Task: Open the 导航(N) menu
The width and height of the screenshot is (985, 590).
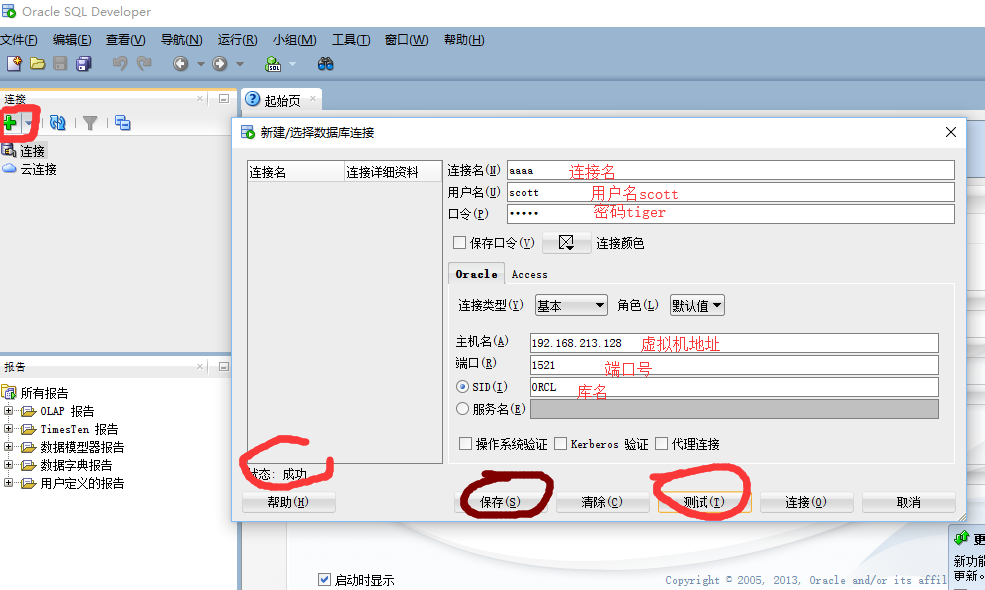Action: [x=182, y=40]
